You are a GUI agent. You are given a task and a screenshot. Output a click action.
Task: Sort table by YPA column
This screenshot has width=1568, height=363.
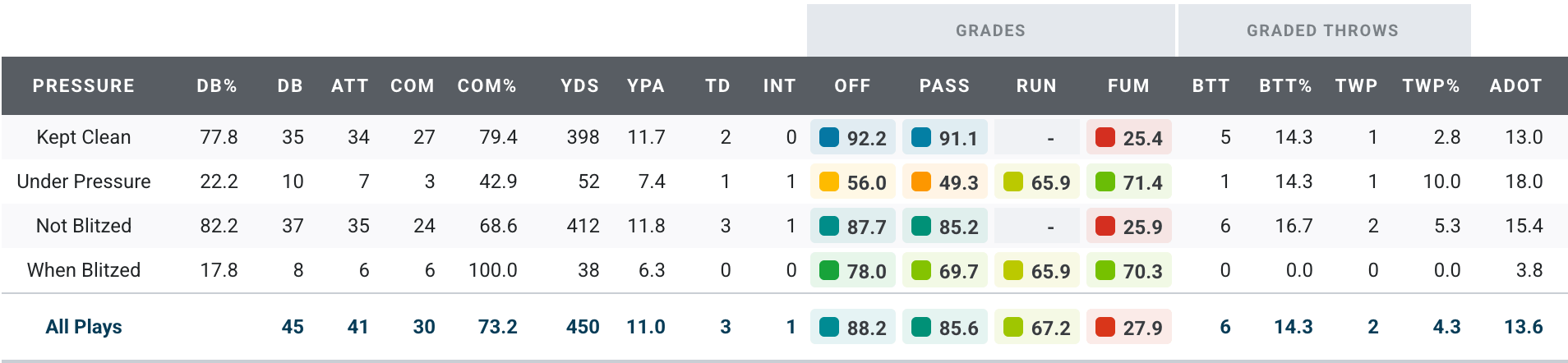coord(645,86)
